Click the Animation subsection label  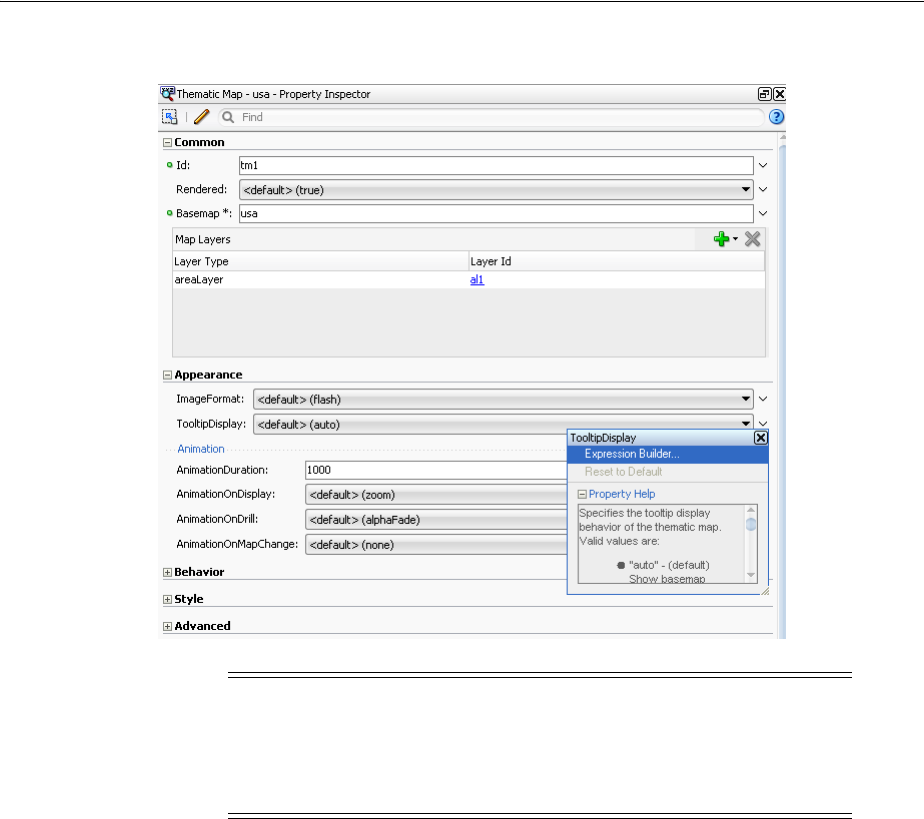tap(201, 449)
